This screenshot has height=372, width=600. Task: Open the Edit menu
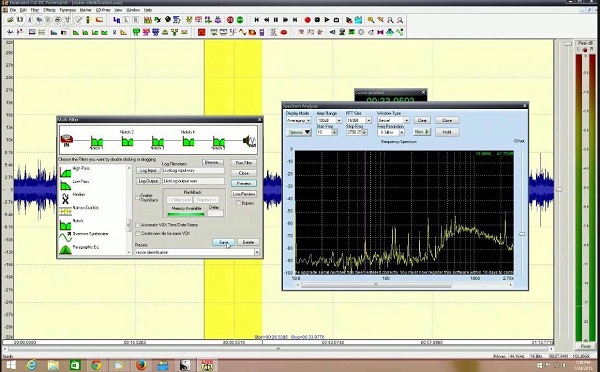tap(23, 10)
